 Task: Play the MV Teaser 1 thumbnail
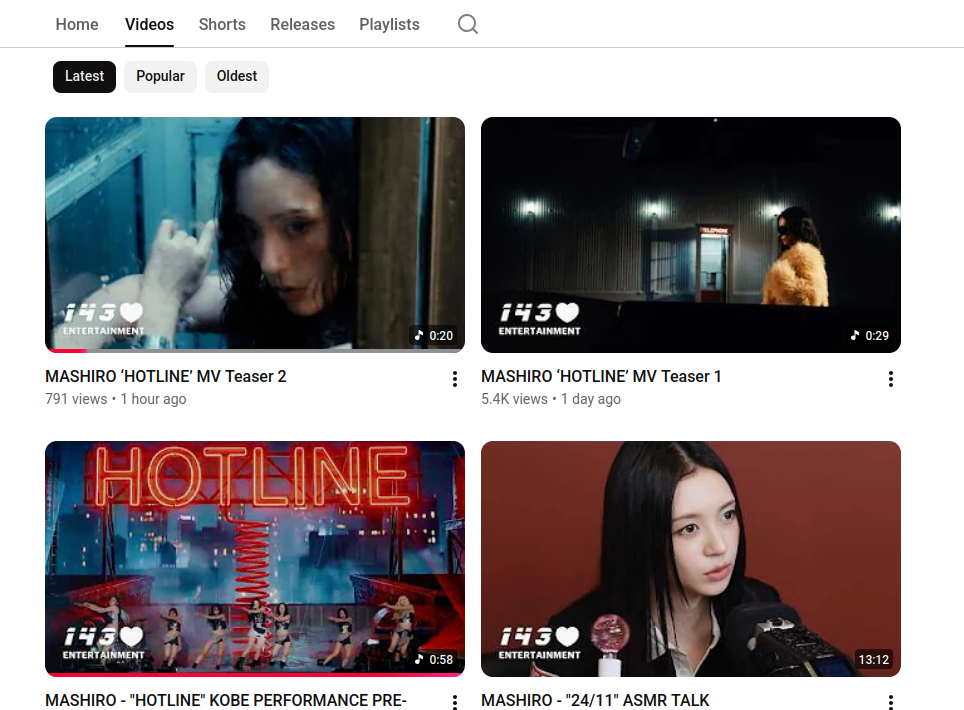click(x=690, y=235)
